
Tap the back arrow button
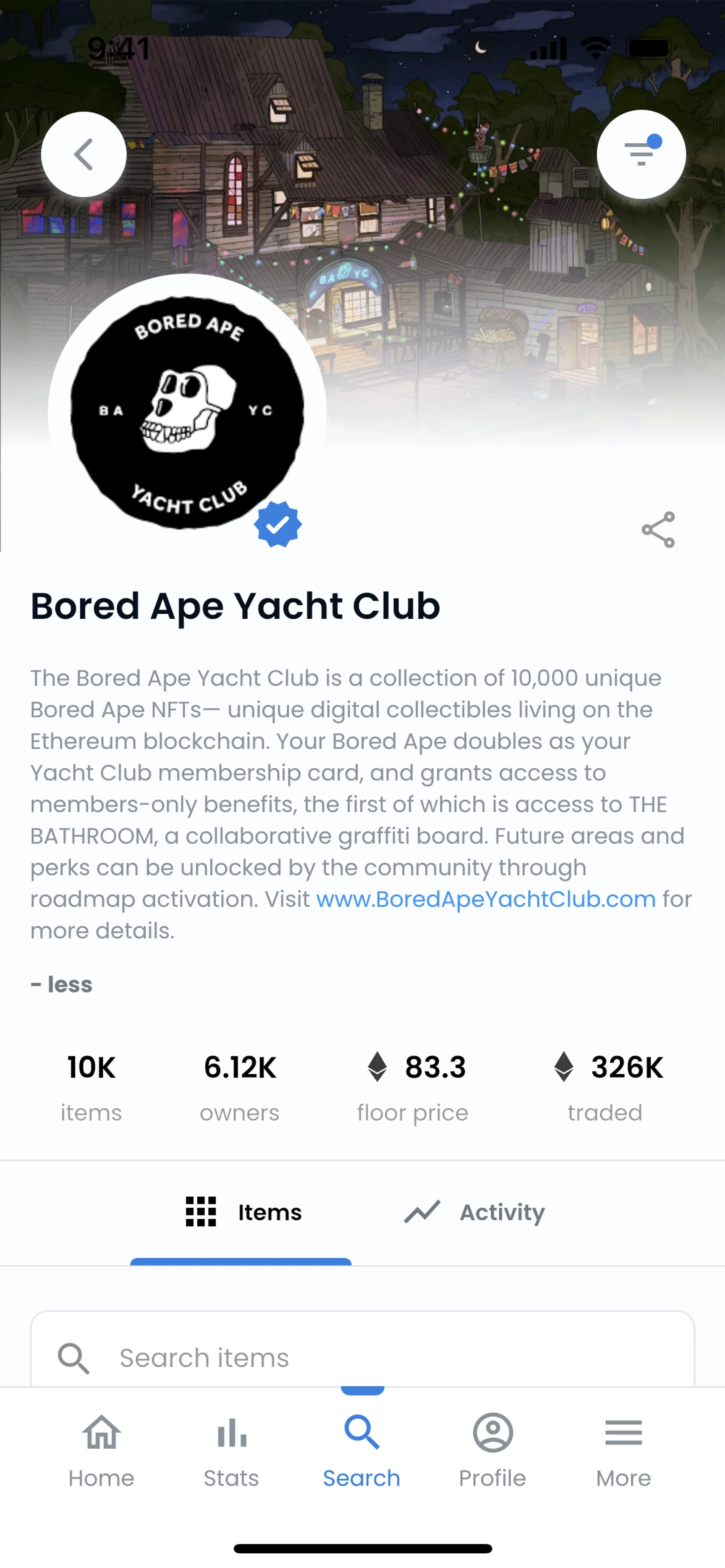[x=83, y=155]
